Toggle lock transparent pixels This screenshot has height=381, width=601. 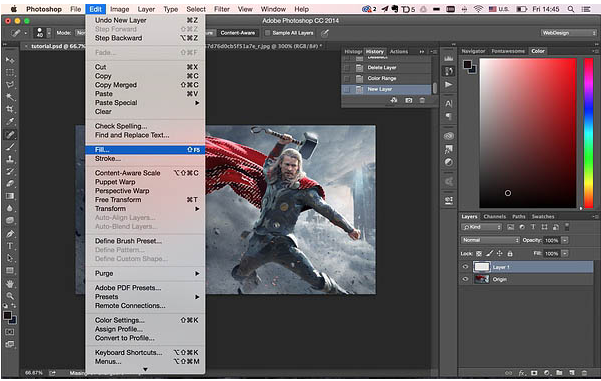point(479,253)
